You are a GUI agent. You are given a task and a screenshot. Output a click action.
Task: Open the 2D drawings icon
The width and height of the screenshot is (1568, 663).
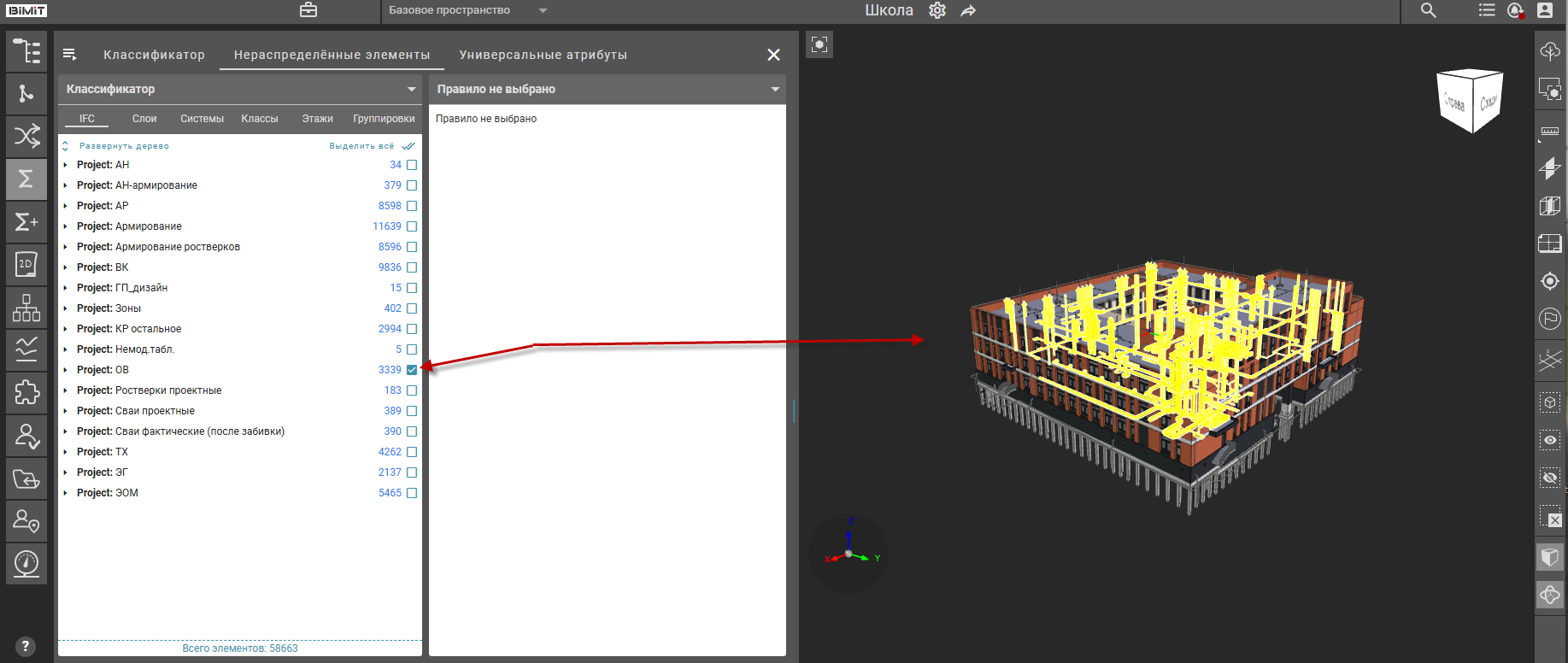[26, 264]
